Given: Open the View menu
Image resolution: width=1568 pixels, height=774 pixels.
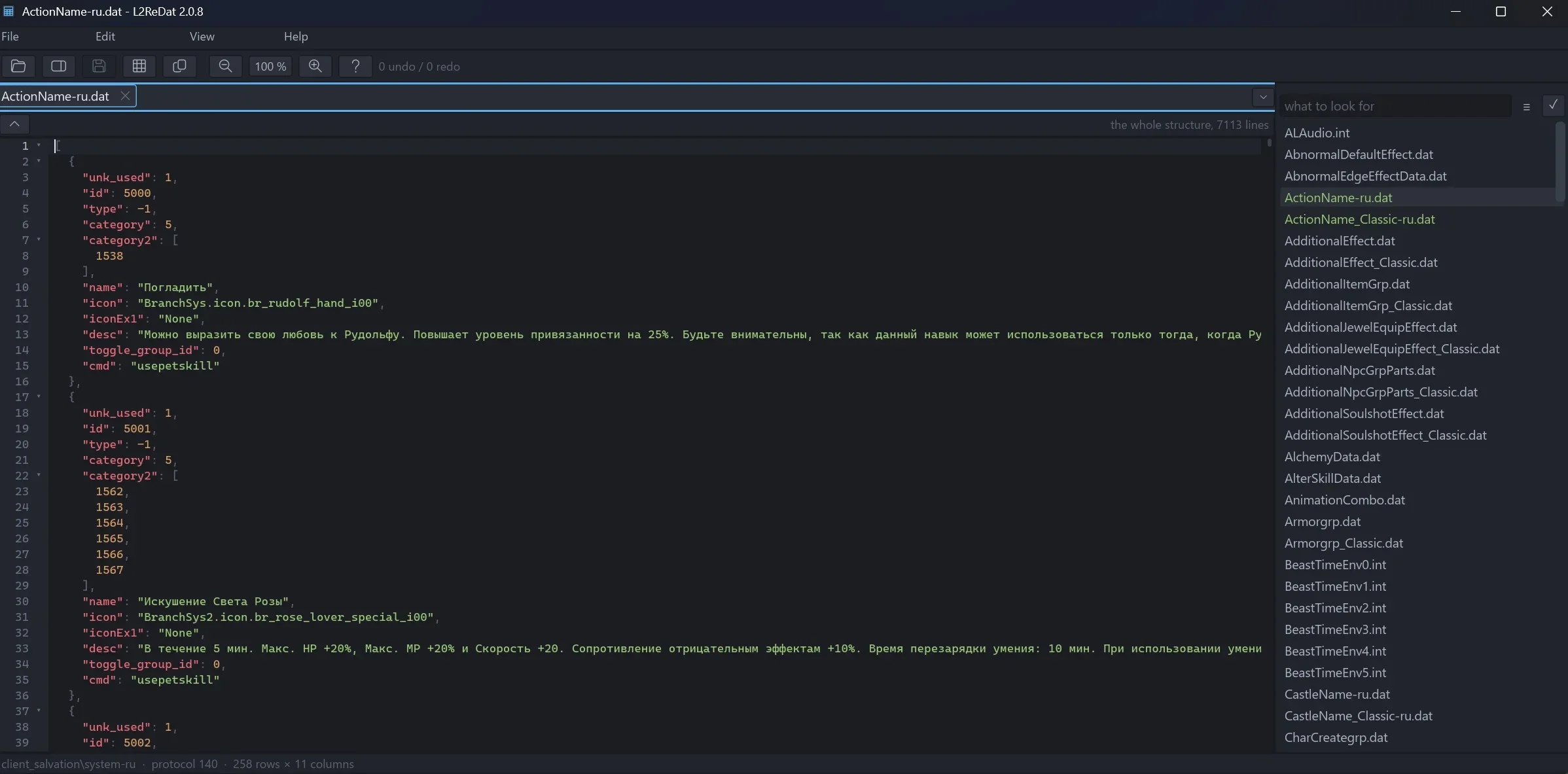Looking at the screenshot, I should (x=202, y=37).
